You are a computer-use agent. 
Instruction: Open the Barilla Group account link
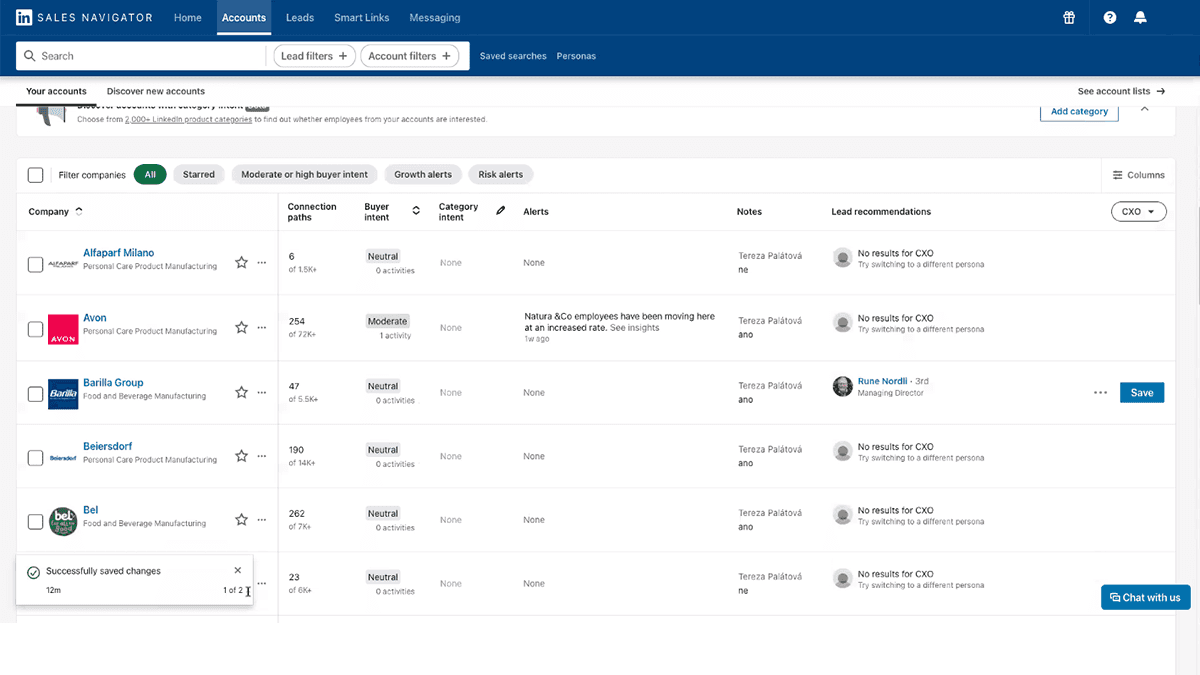[x=113, y=382]
